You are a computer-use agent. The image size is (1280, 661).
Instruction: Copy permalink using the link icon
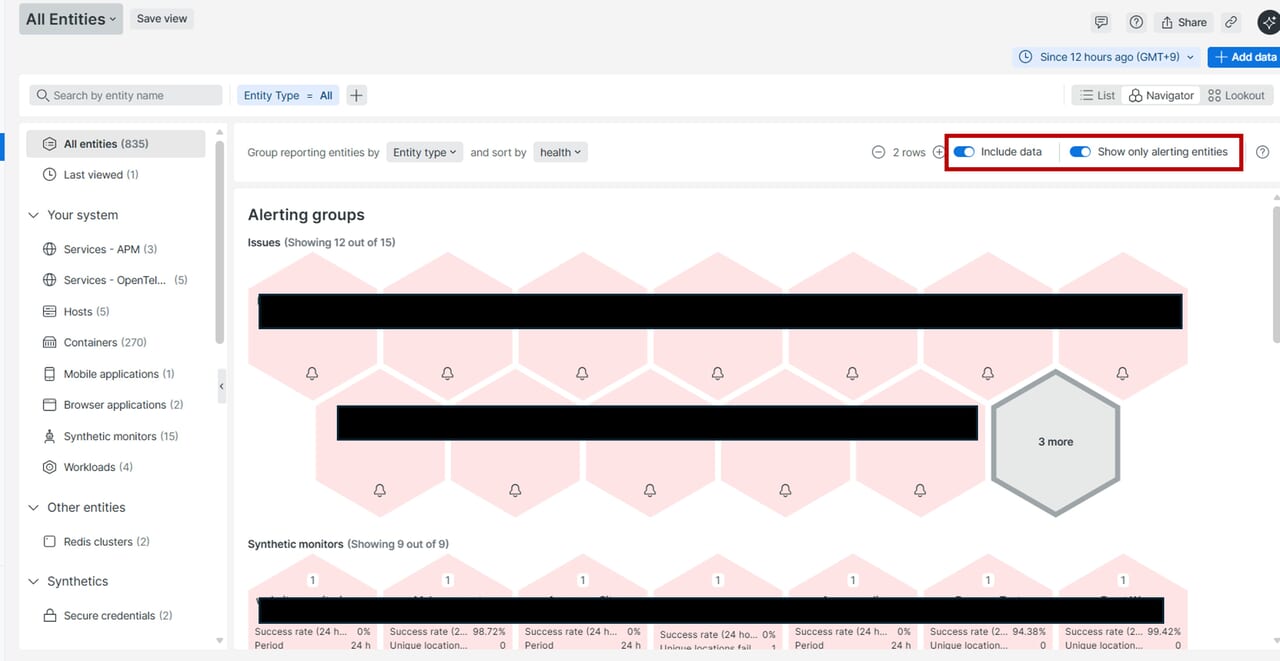(x=1231, y=22)
